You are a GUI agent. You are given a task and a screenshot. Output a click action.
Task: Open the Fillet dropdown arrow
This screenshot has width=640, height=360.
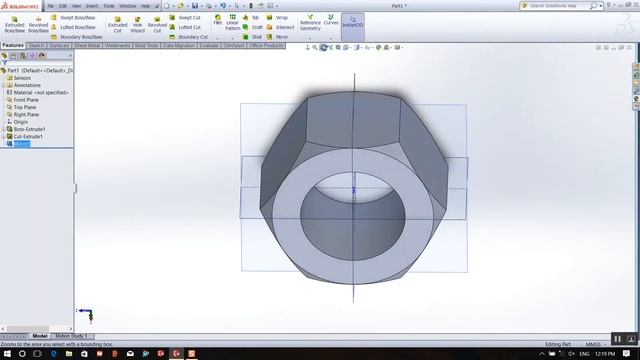pos(218,38)
